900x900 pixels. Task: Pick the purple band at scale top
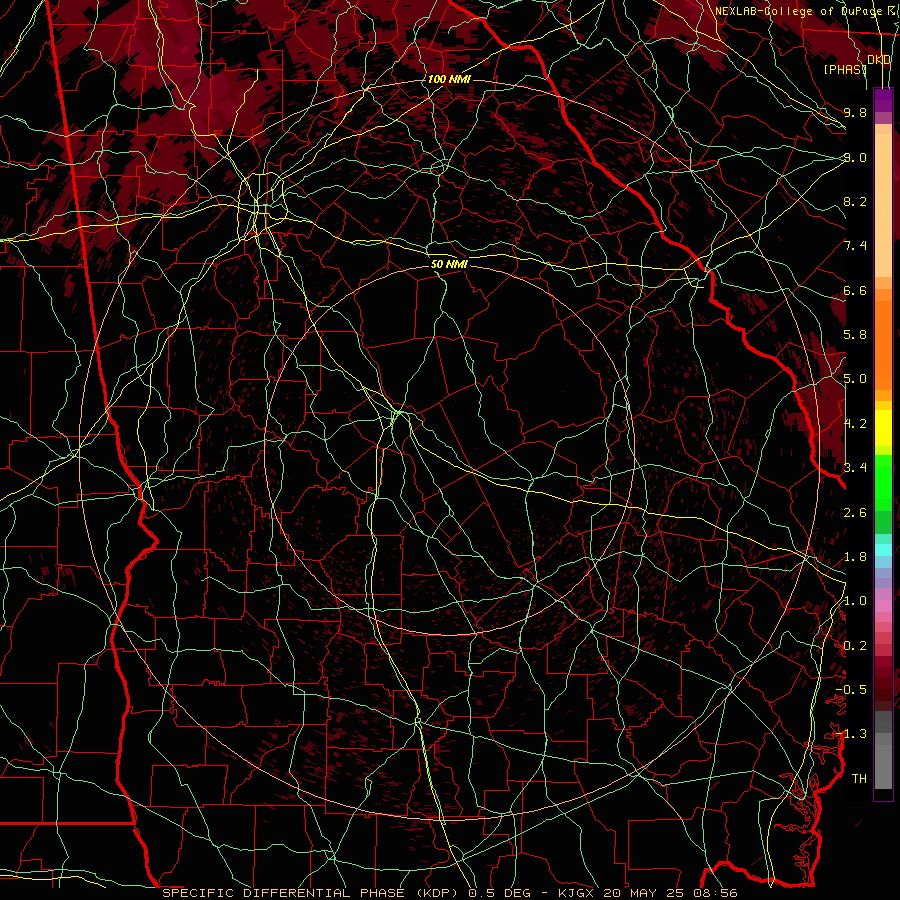[883, 100]
